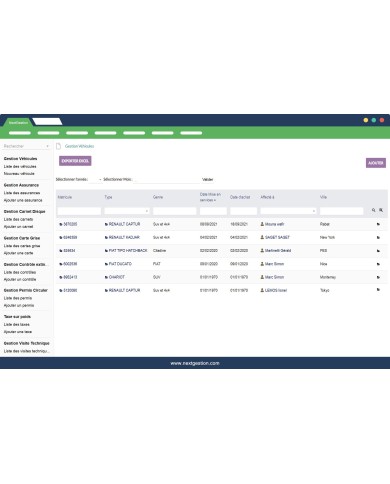Image resolution: width=390 pixels, height=484 pixels.
Task: Open Liste des permis link
Action: coord(18,298)
